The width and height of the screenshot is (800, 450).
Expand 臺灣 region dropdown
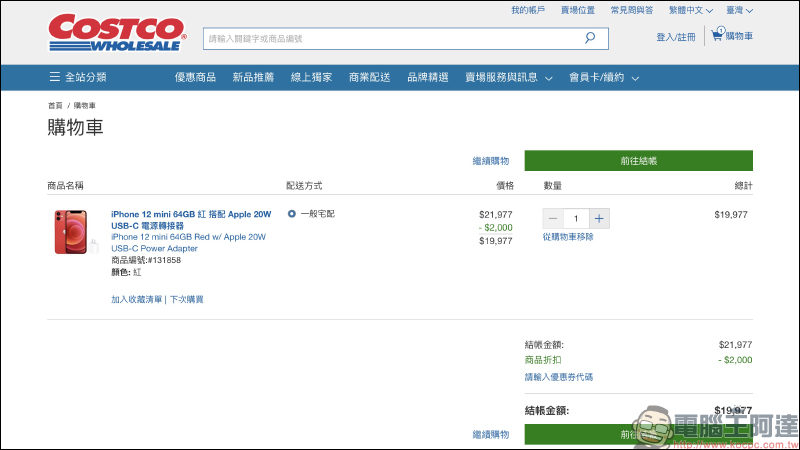point(739,10)
